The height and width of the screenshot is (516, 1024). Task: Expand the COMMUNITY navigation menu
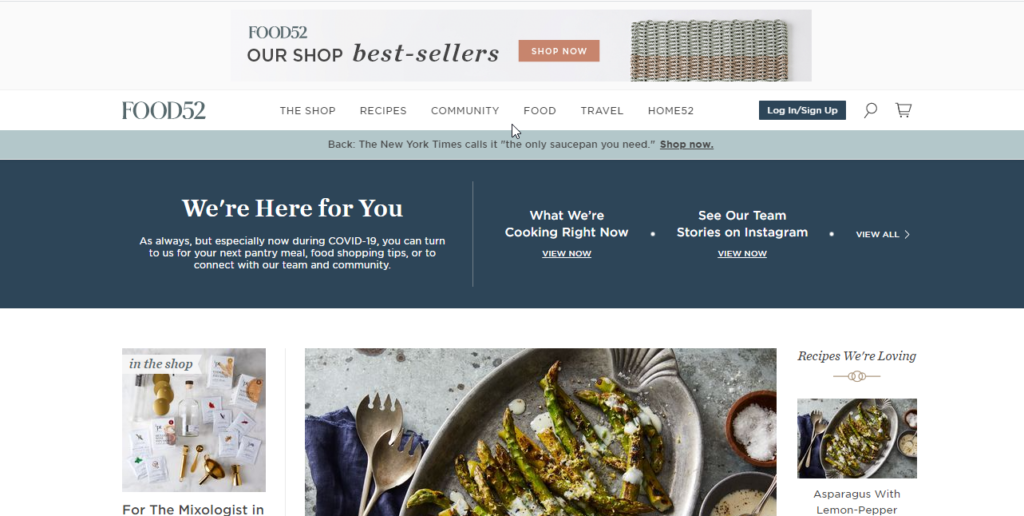point(465,111)
